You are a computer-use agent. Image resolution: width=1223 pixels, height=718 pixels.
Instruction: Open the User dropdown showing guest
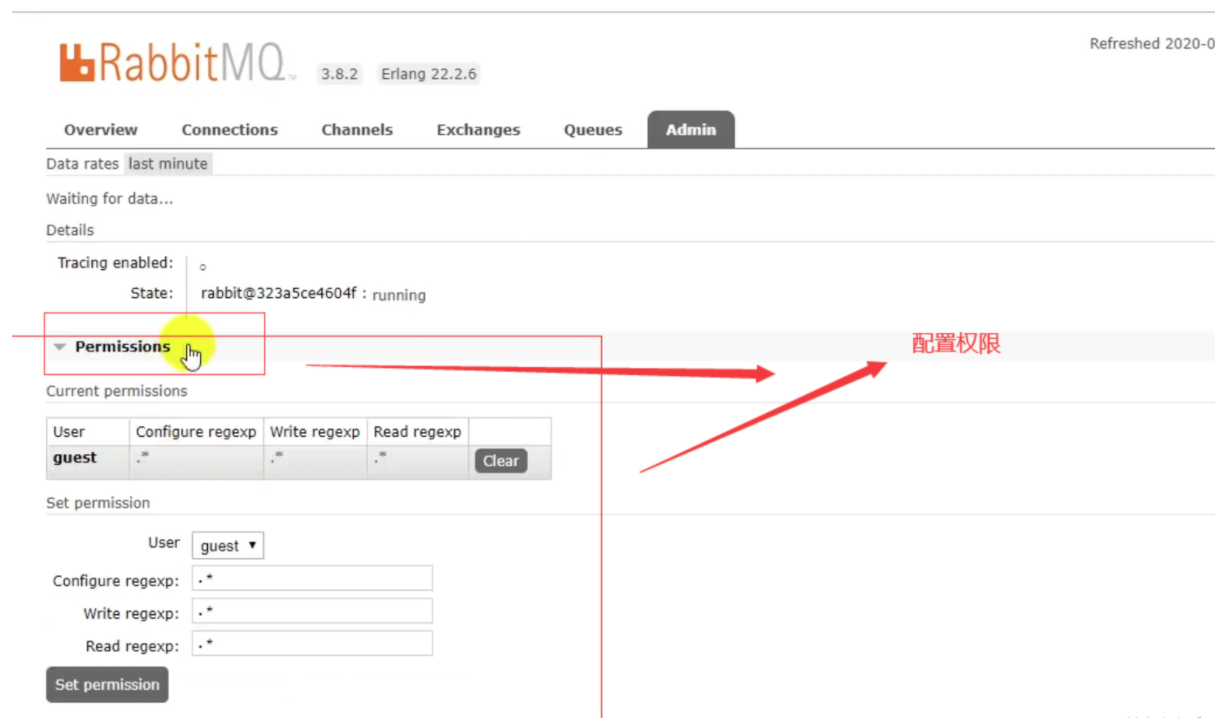click(x=228, y=546)
